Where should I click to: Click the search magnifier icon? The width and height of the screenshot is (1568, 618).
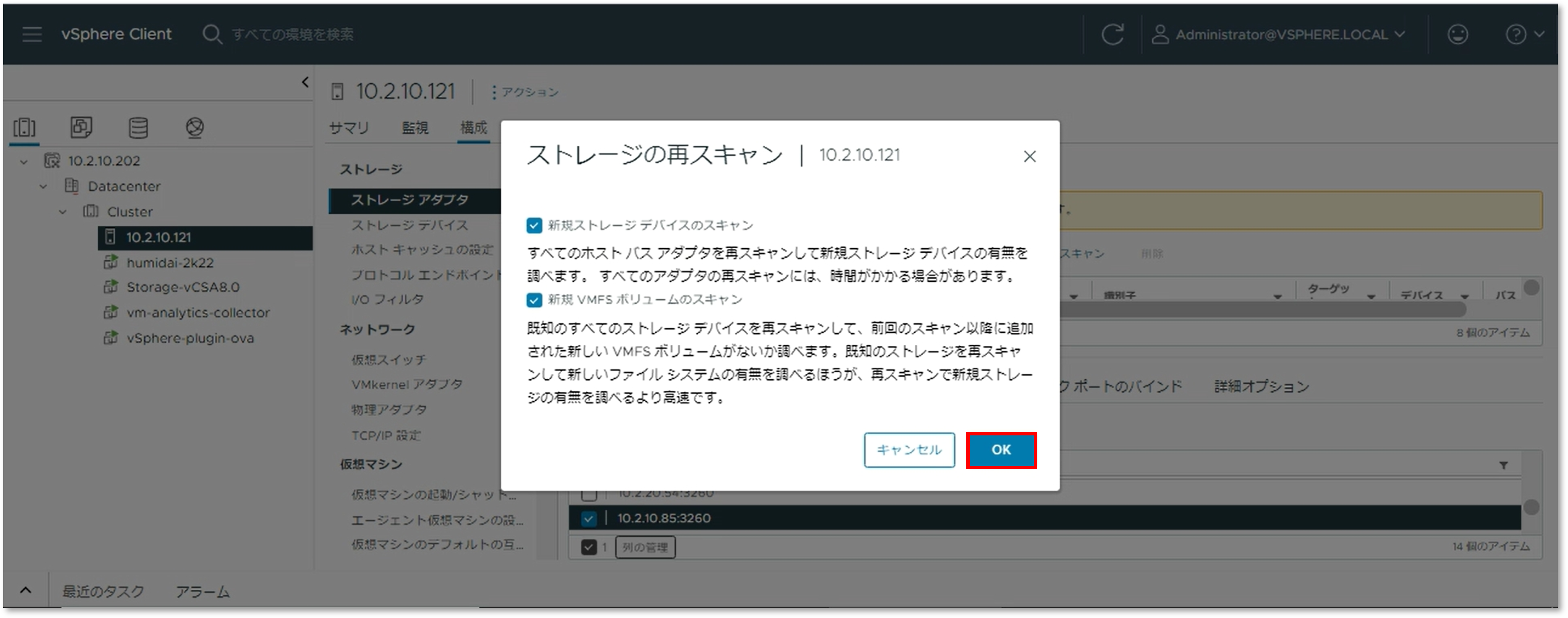coord(212,34)
